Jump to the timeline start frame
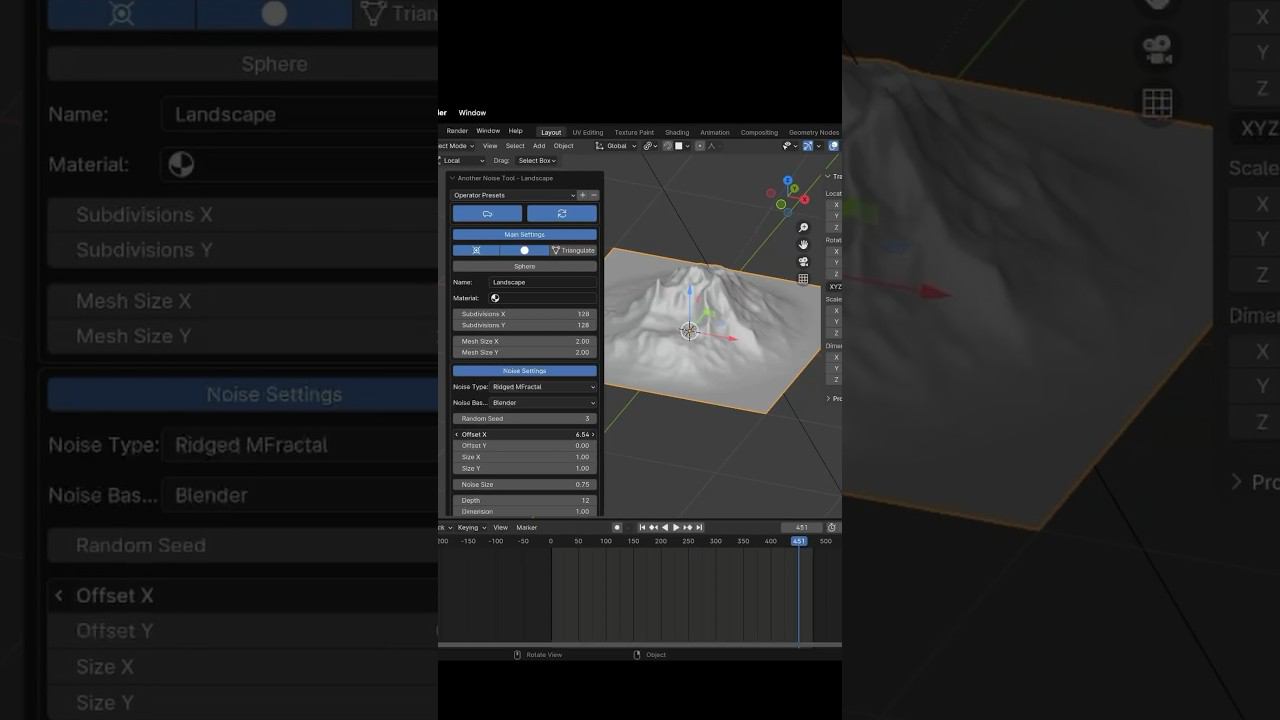1280x720 pixels. point(642,527)
